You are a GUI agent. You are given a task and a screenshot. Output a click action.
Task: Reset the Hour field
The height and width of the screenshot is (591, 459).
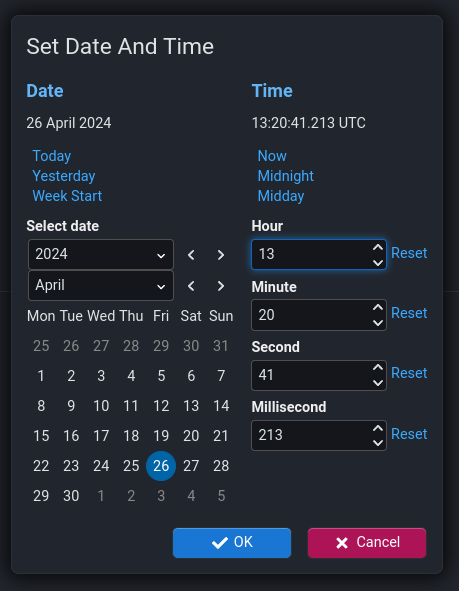click(409, 253)
